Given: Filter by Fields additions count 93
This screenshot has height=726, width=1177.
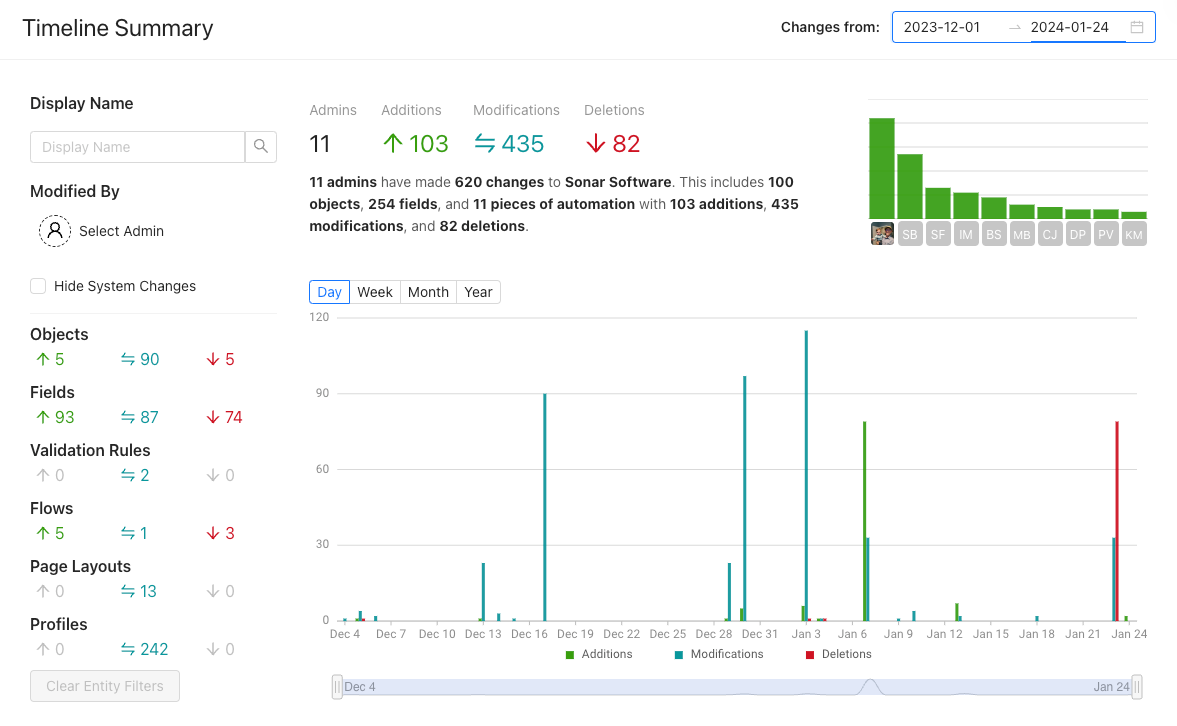Looking at the screenshot, I should tap(56, 417).
